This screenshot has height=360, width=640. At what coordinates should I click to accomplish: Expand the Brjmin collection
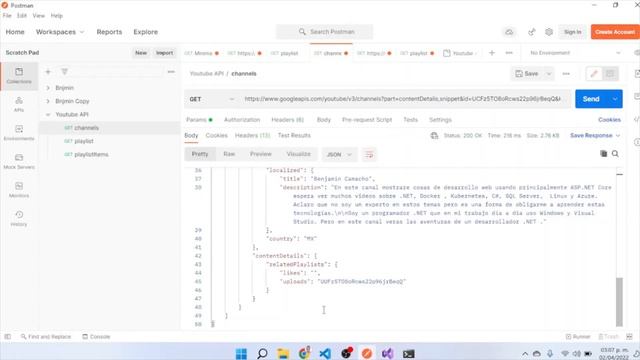(48, 88)
